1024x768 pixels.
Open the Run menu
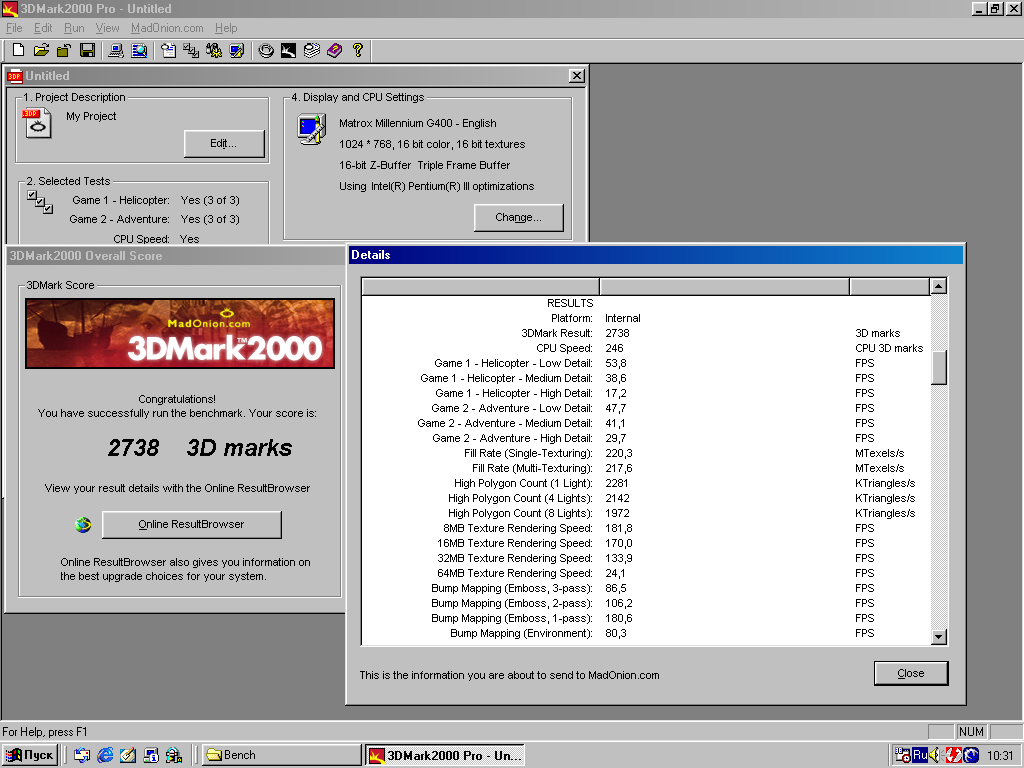point(74,28)
